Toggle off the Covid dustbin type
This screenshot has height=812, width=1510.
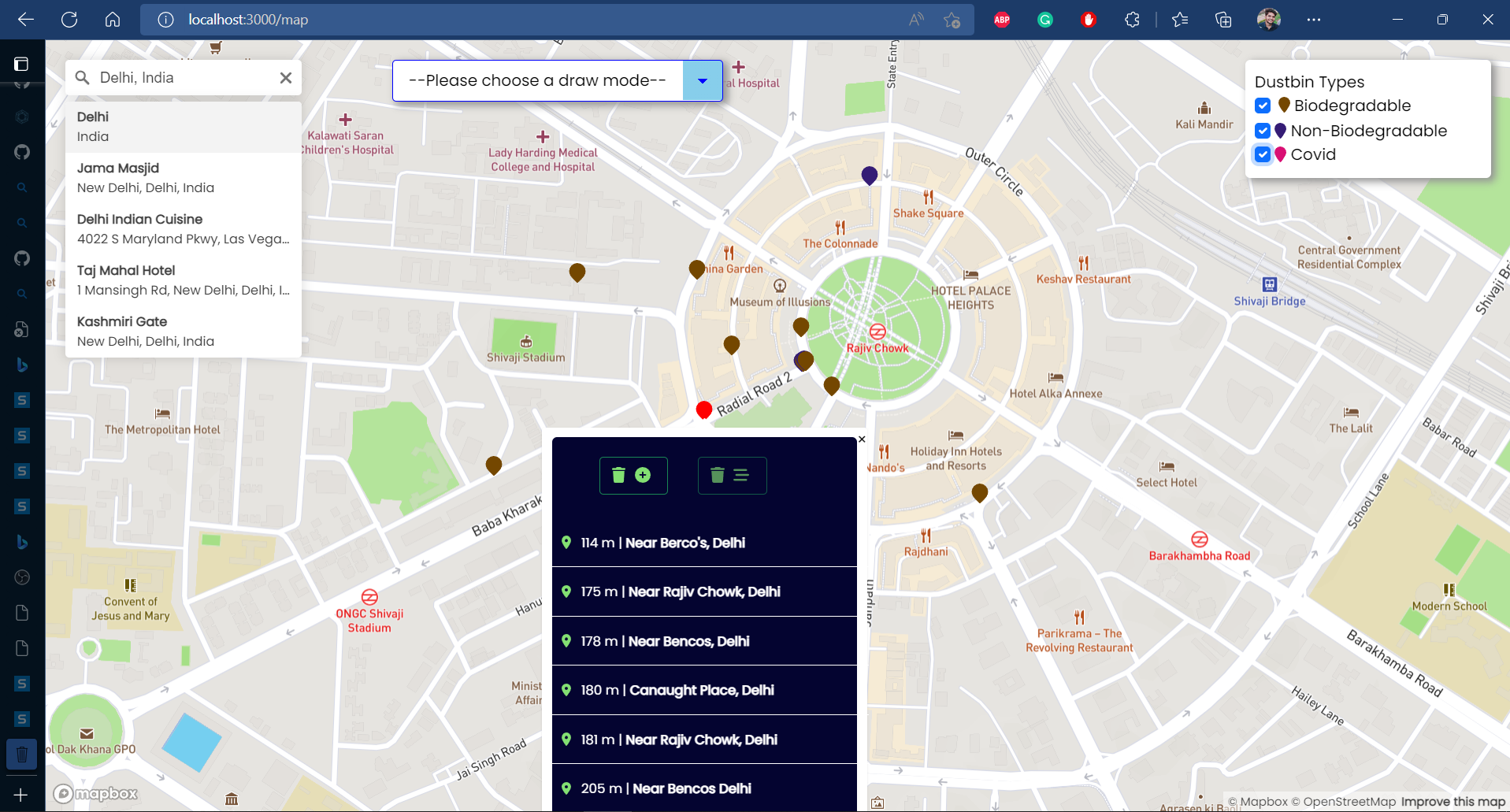pyautogui.click(x=1263, y=154)
